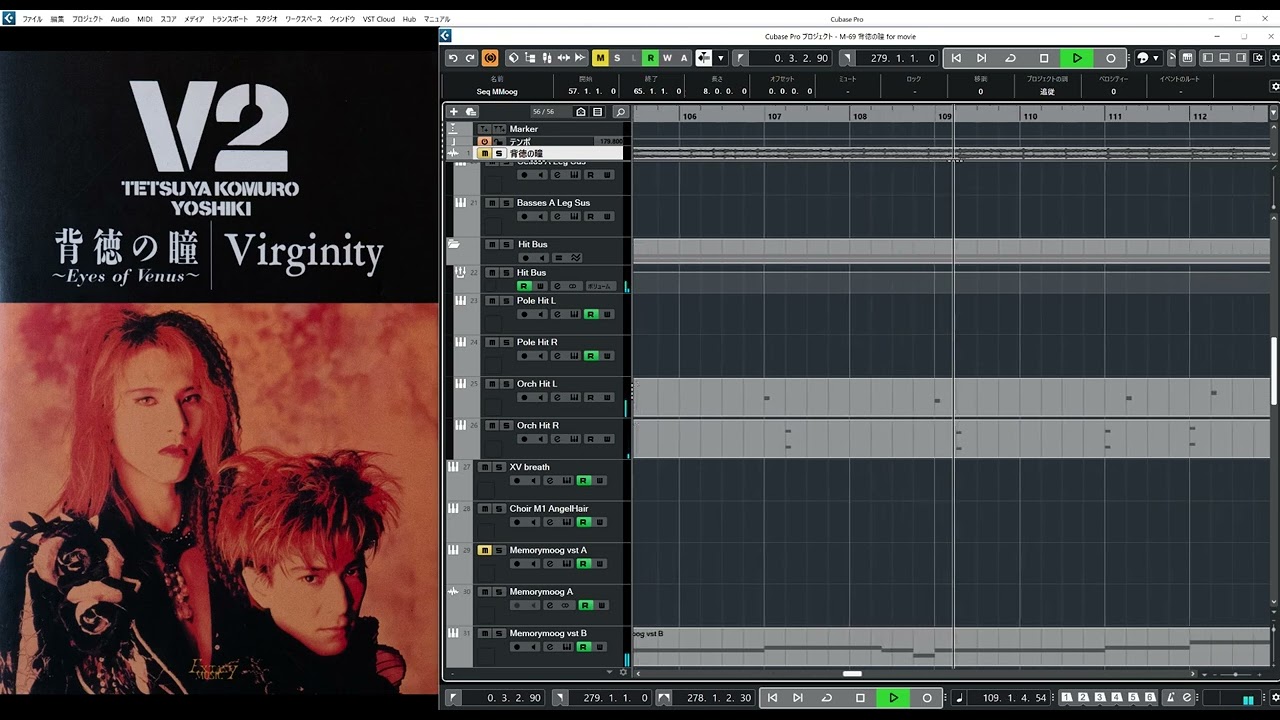Toggle cycle in bottom transport bar
Screen dimensions: 1280x720
click(x=826, y=698)
